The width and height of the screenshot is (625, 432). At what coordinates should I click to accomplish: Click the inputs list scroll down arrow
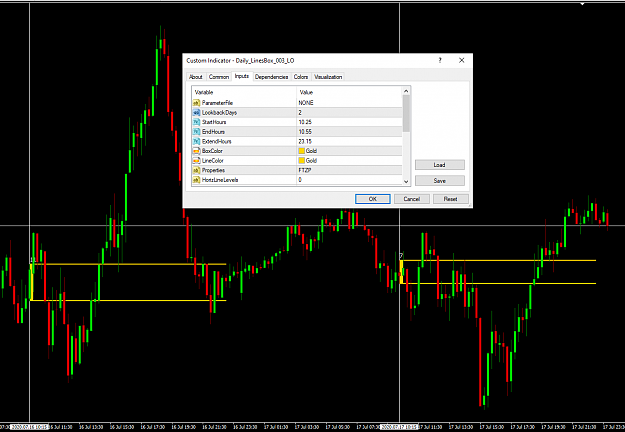406,181
